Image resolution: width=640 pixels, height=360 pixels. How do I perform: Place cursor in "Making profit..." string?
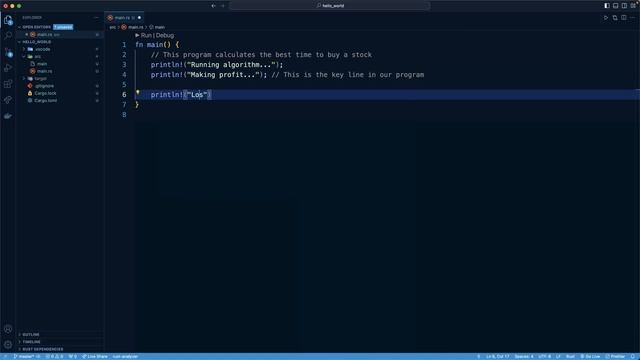(223, 75)
